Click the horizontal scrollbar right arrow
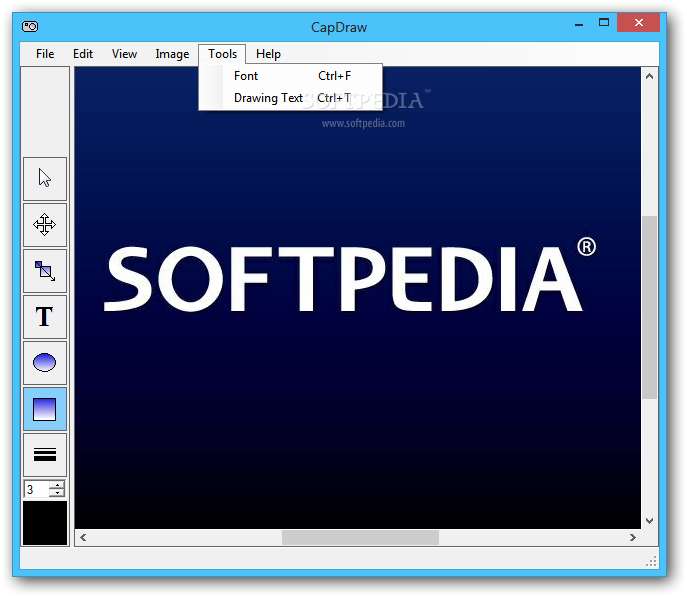Image resolution: width=687 pixels, height=597 pixels. click(x=633, y=537)
